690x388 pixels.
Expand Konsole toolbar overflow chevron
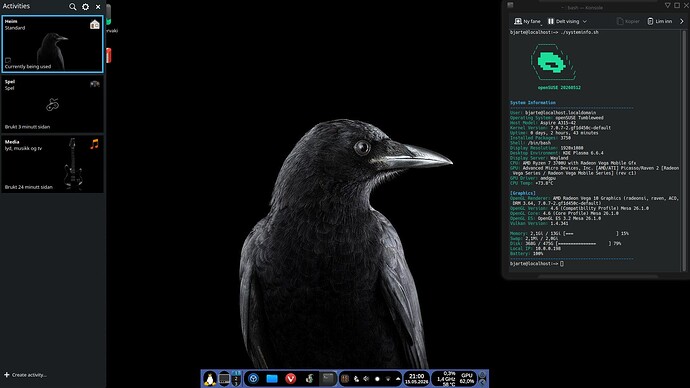coord(682,21)
